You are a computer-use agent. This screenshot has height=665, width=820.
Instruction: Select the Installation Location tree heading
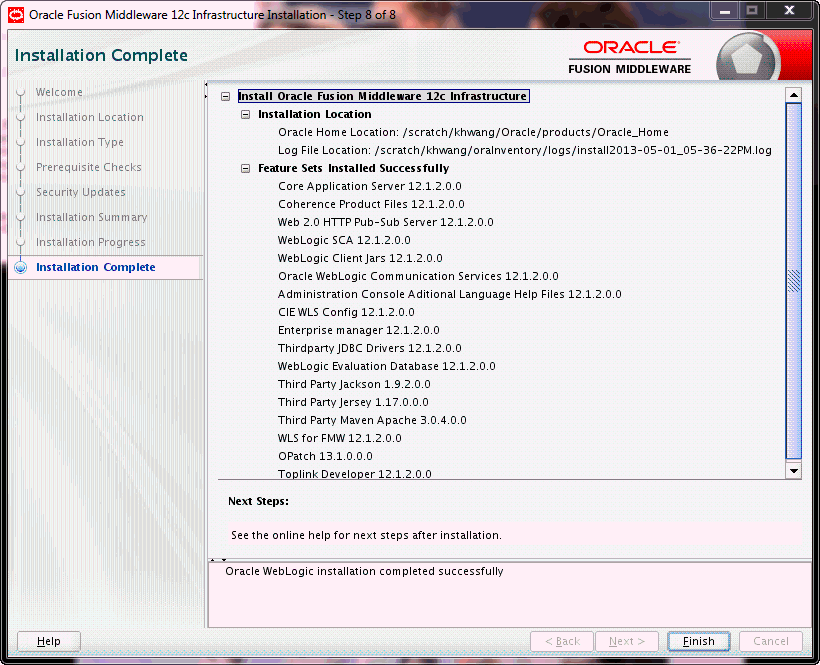pyautogui.click(x=315, y=114)
